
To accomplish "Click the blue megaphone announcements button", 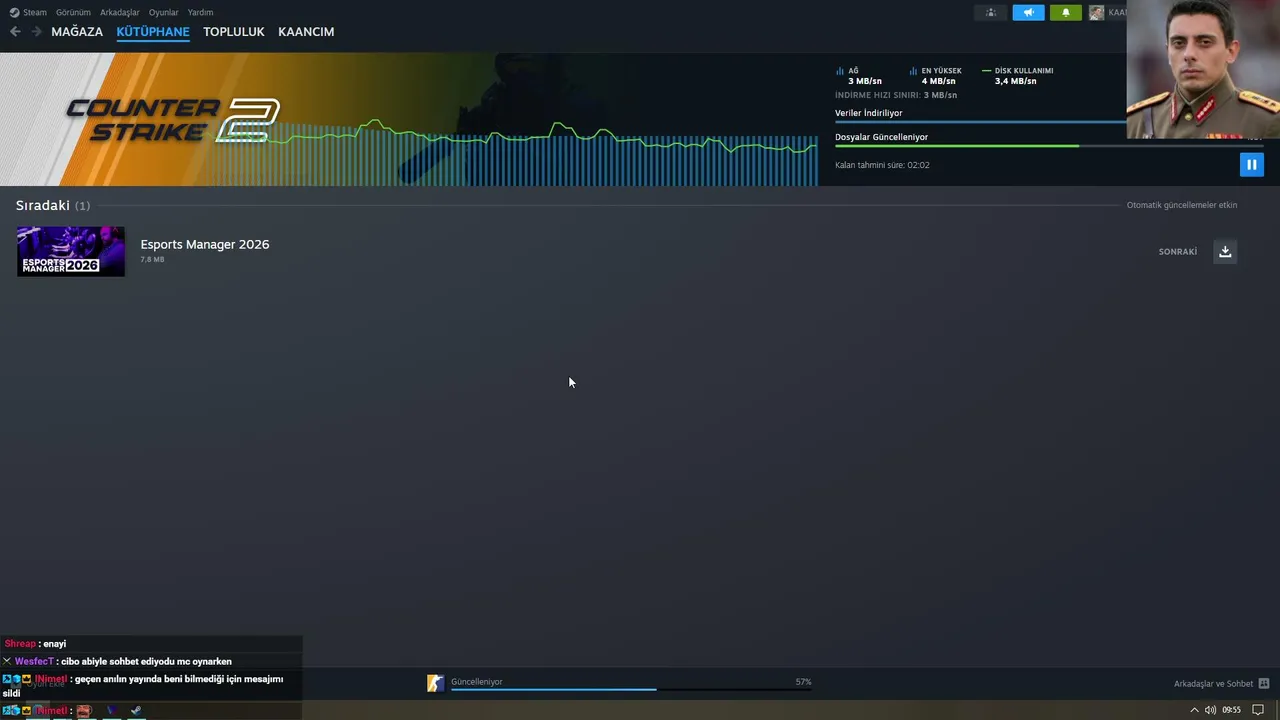I will click(x=1028, y=13).
